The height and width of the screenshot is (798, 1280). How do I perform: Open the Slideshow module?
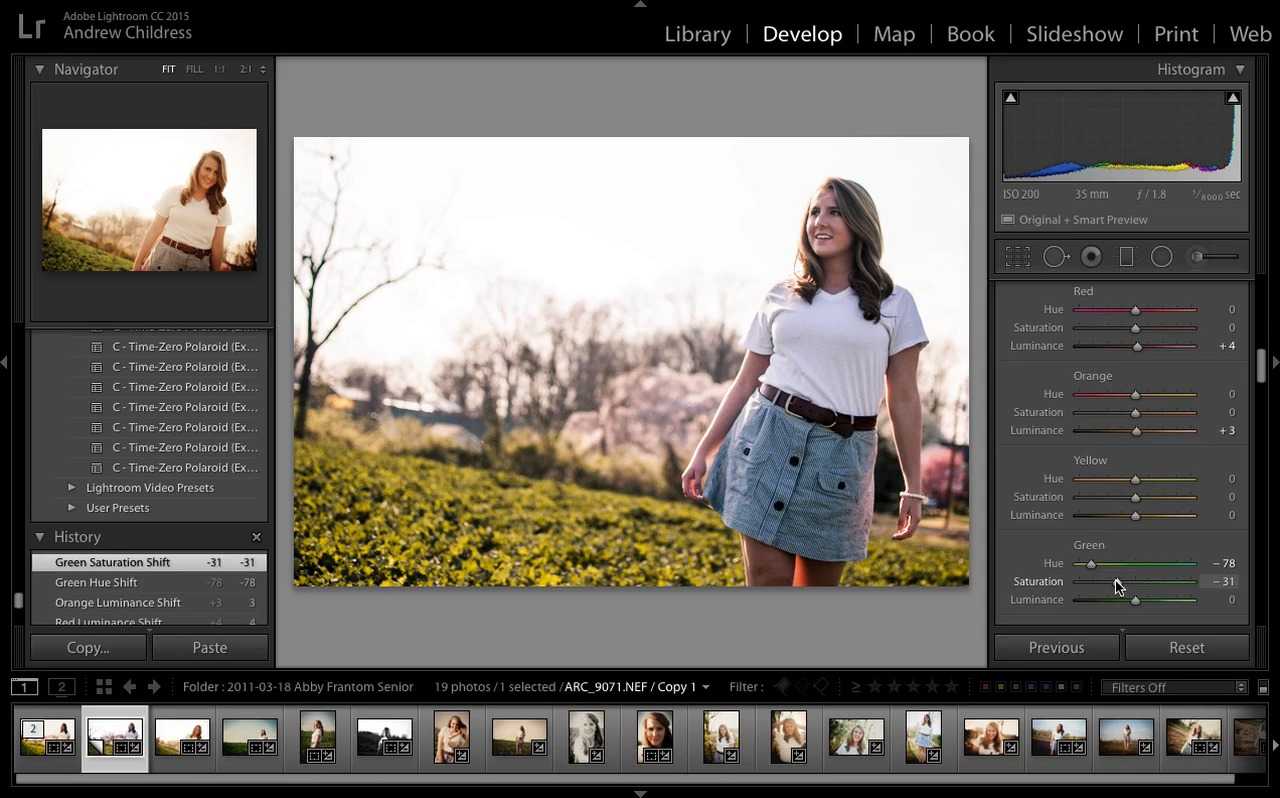tap(1074, 34)
